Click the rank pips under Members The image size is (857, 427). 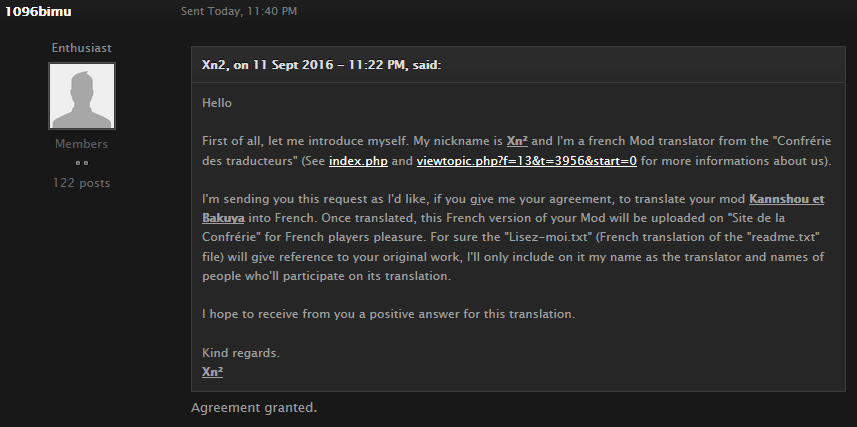pos(81,163)
